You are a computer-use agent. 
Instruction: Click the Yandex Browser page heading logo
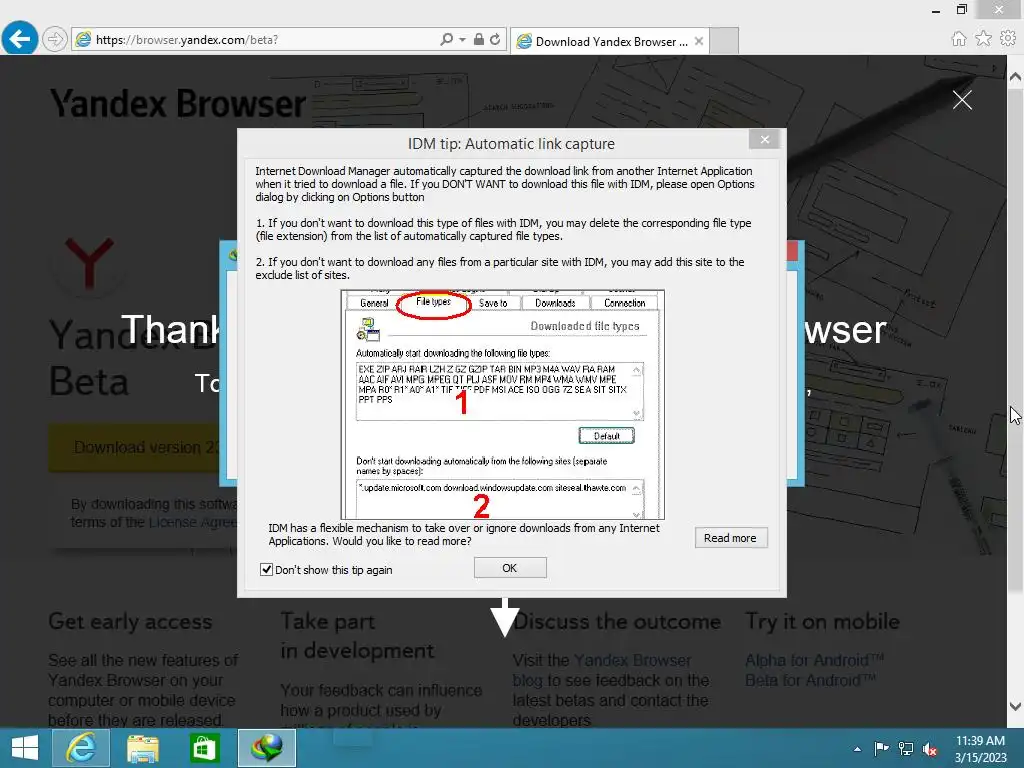coord(178,104)
